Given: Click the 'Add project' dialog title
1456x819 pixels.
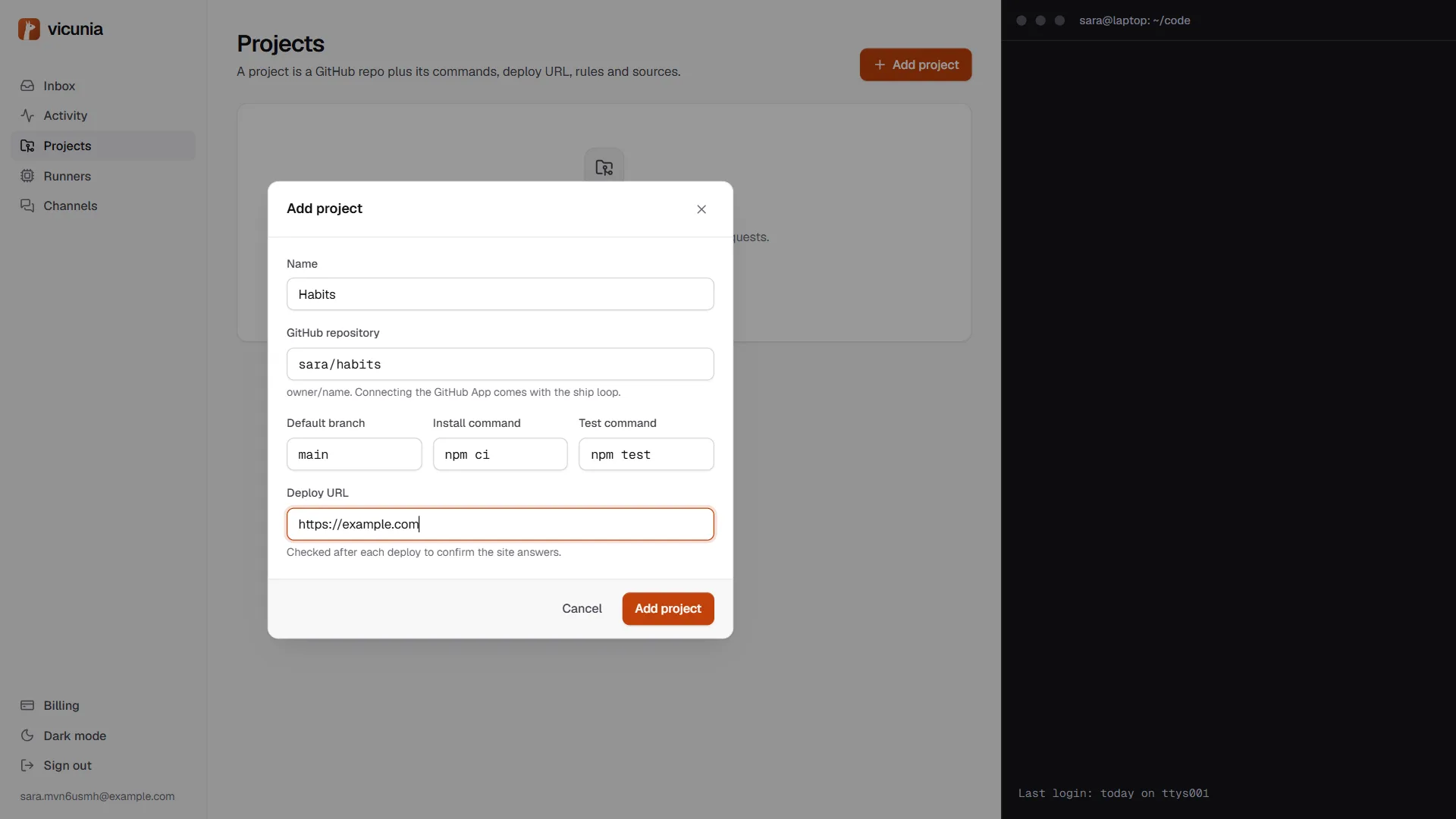Looking at the screenshot, I should tap(325, 209).
